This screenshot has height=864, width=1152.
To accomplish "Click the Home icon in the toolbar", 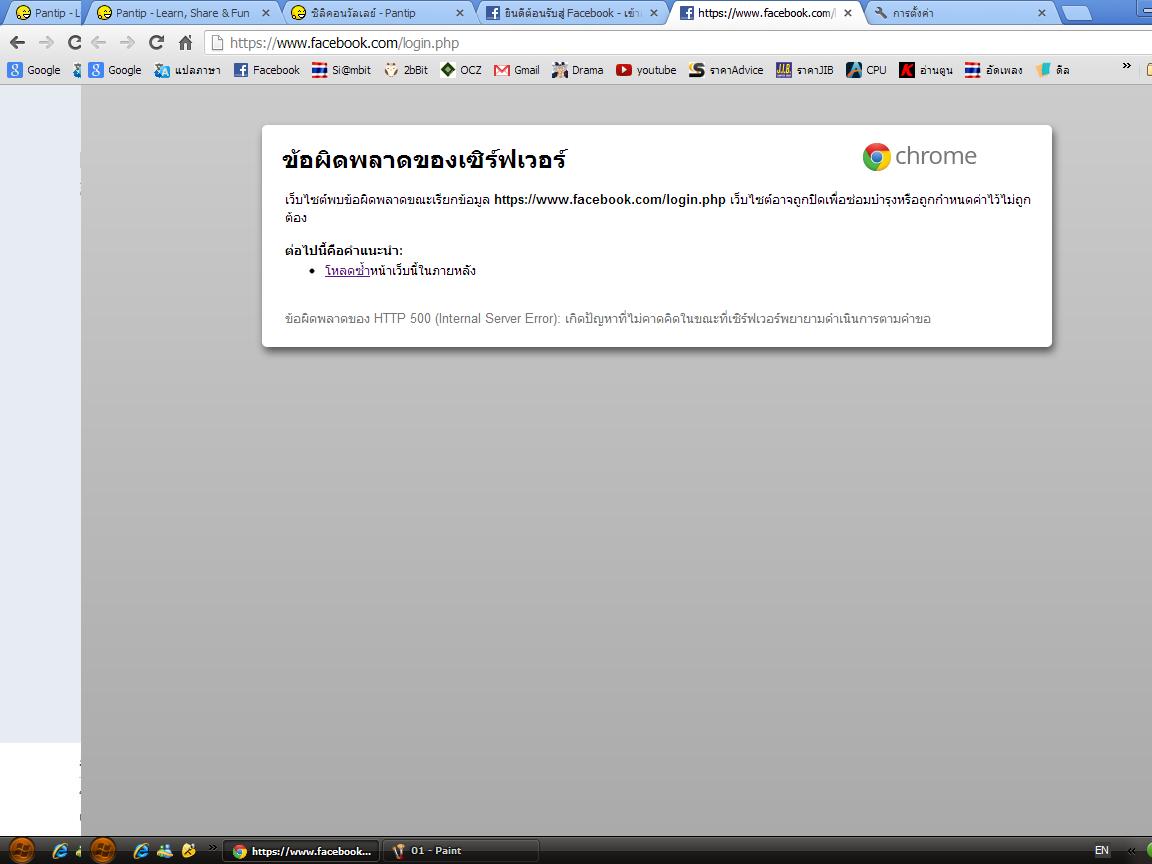I will [185, 43].
